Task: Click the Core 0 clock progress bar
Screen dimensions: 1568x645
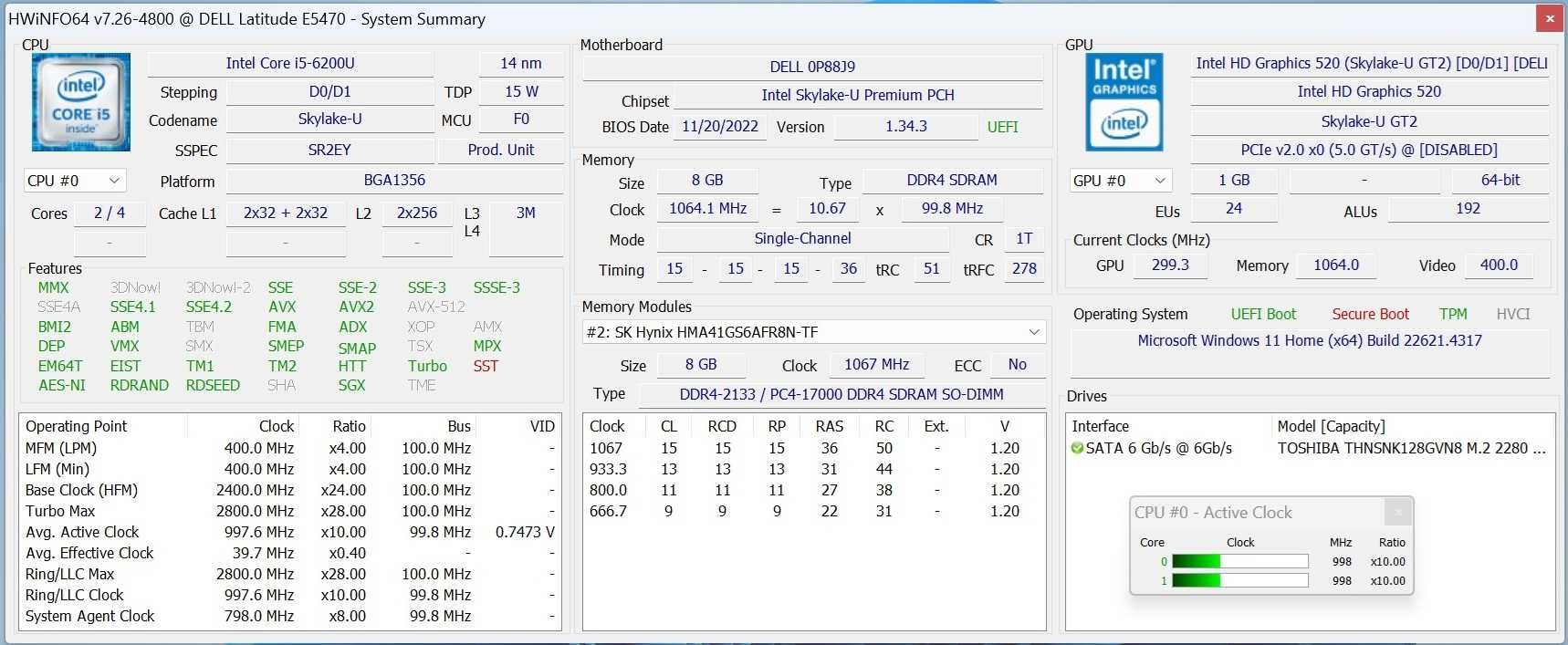Action: 1239,562
